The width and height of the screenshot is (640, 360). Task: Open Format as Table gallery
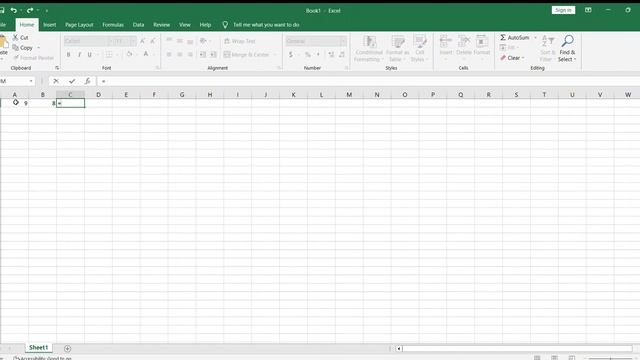click(398, 49)
